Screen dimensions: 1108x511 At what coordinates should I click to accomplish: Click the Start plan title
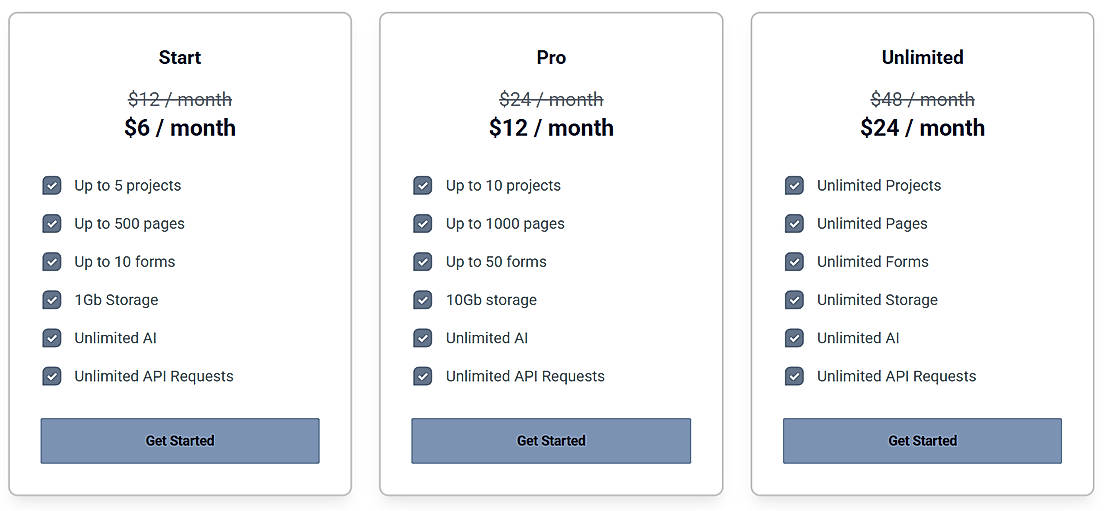click(180, 58)
